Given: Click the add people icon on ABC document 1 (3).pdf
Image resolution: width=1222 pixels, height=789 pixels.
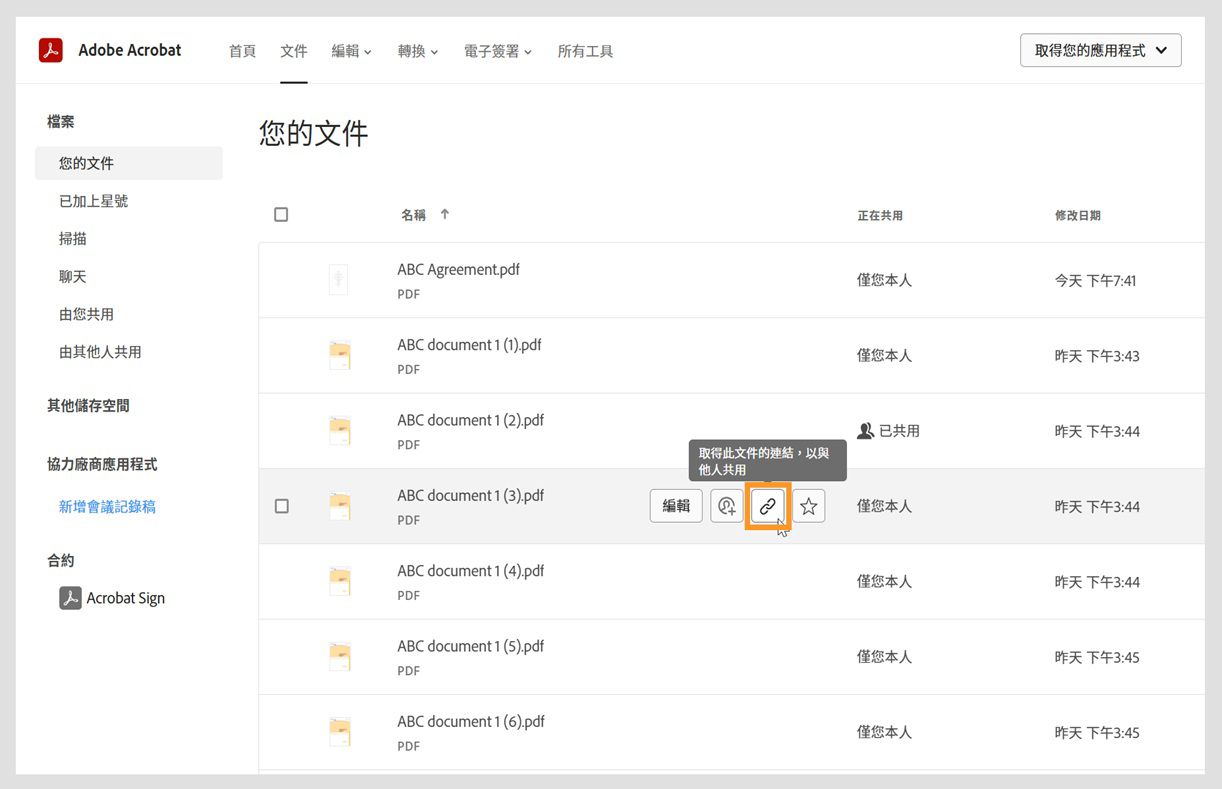Looking at the screenshot, I should pyautogui.click(x=727, y=506).
